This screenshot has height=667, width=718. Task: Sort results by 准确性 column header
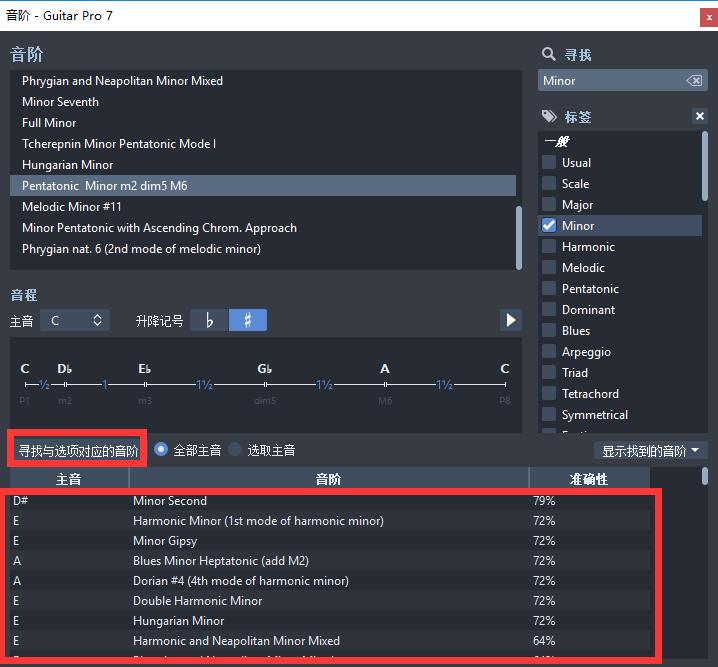point(589,479)
